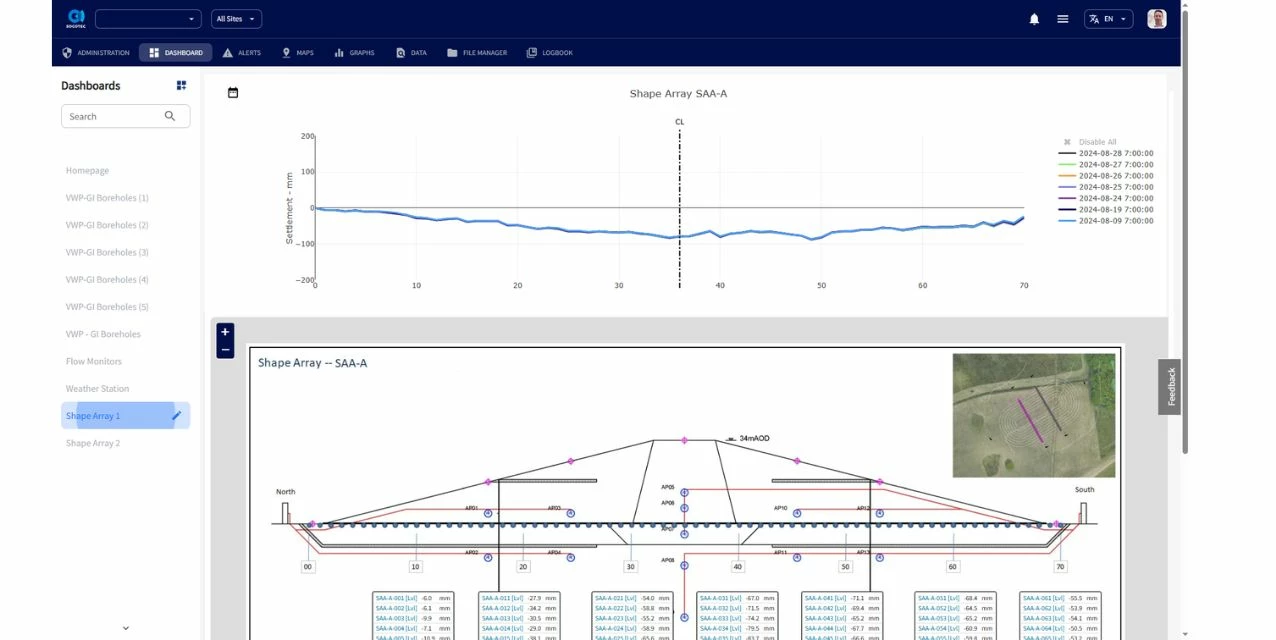The image size is (1276, 640).
Task: Switch to the File Manager tab
Action: (477, 53)
